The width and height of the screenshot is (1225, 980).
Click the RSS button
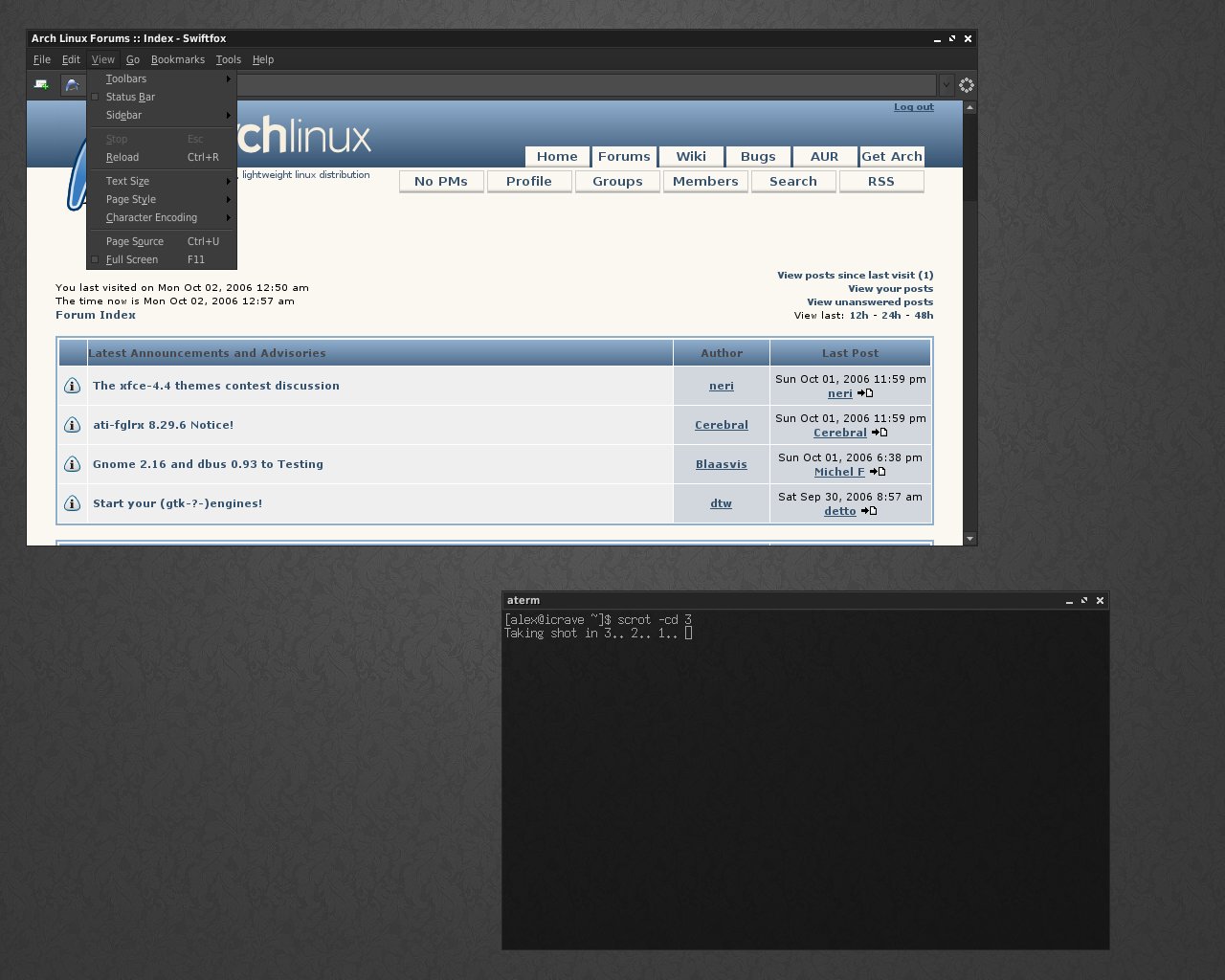(x=881, y=181)
